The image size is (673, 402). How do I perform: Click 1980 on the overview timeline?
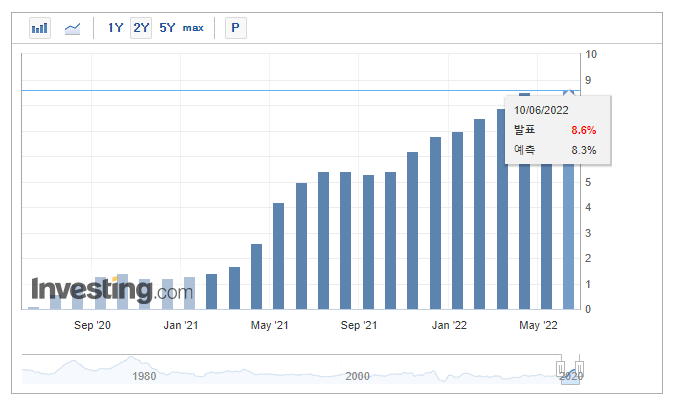144,376
